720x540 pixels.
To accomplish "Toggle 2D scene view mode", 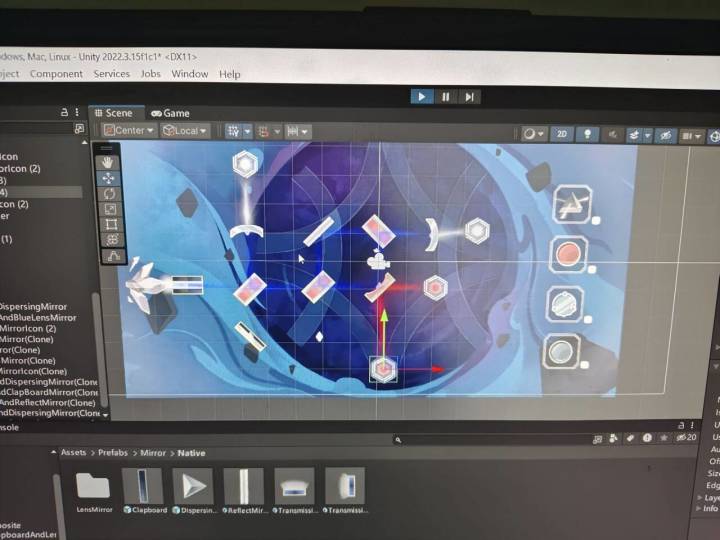I will pyautogui.click(x=562, y=134).
